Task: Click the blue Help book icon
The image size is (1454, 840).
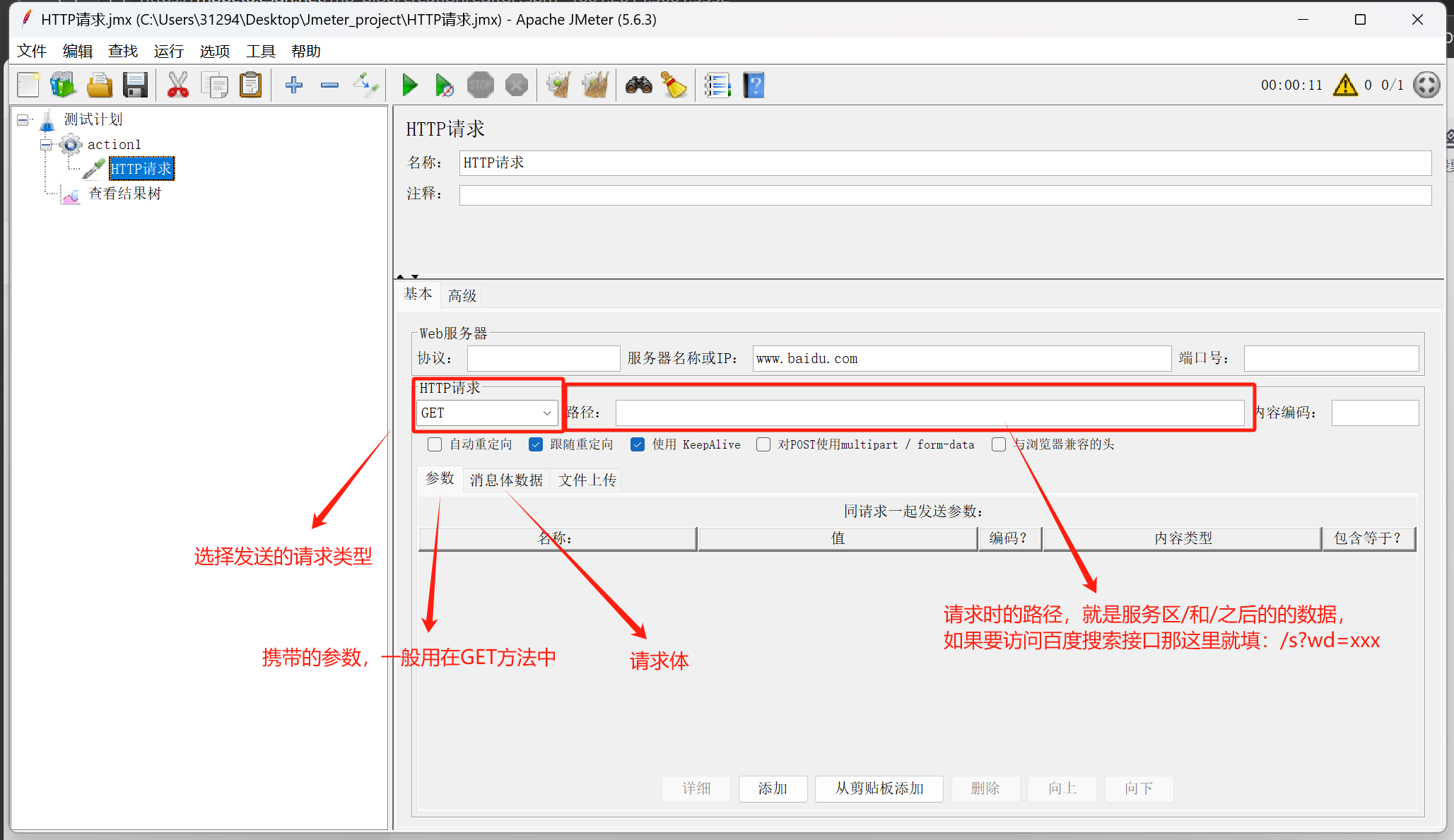Action: tap(754, 85)
